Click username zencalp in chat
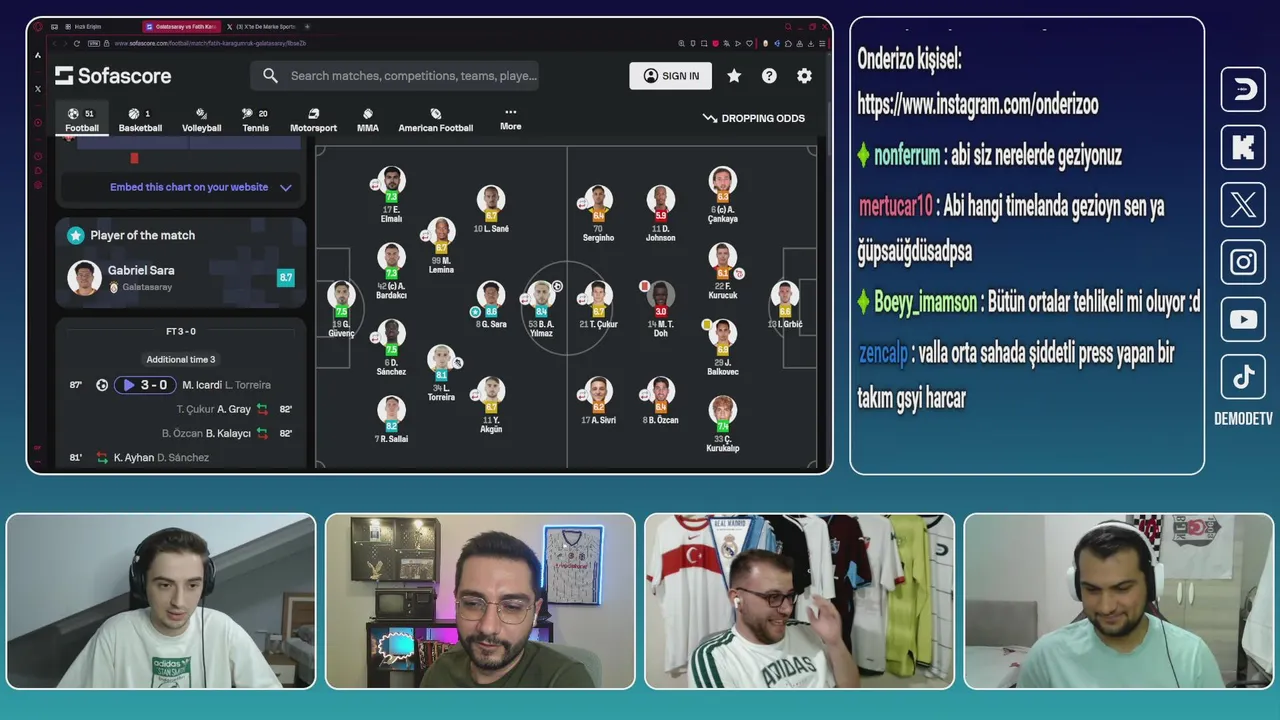1280x720 pixels. click(883, 353)
